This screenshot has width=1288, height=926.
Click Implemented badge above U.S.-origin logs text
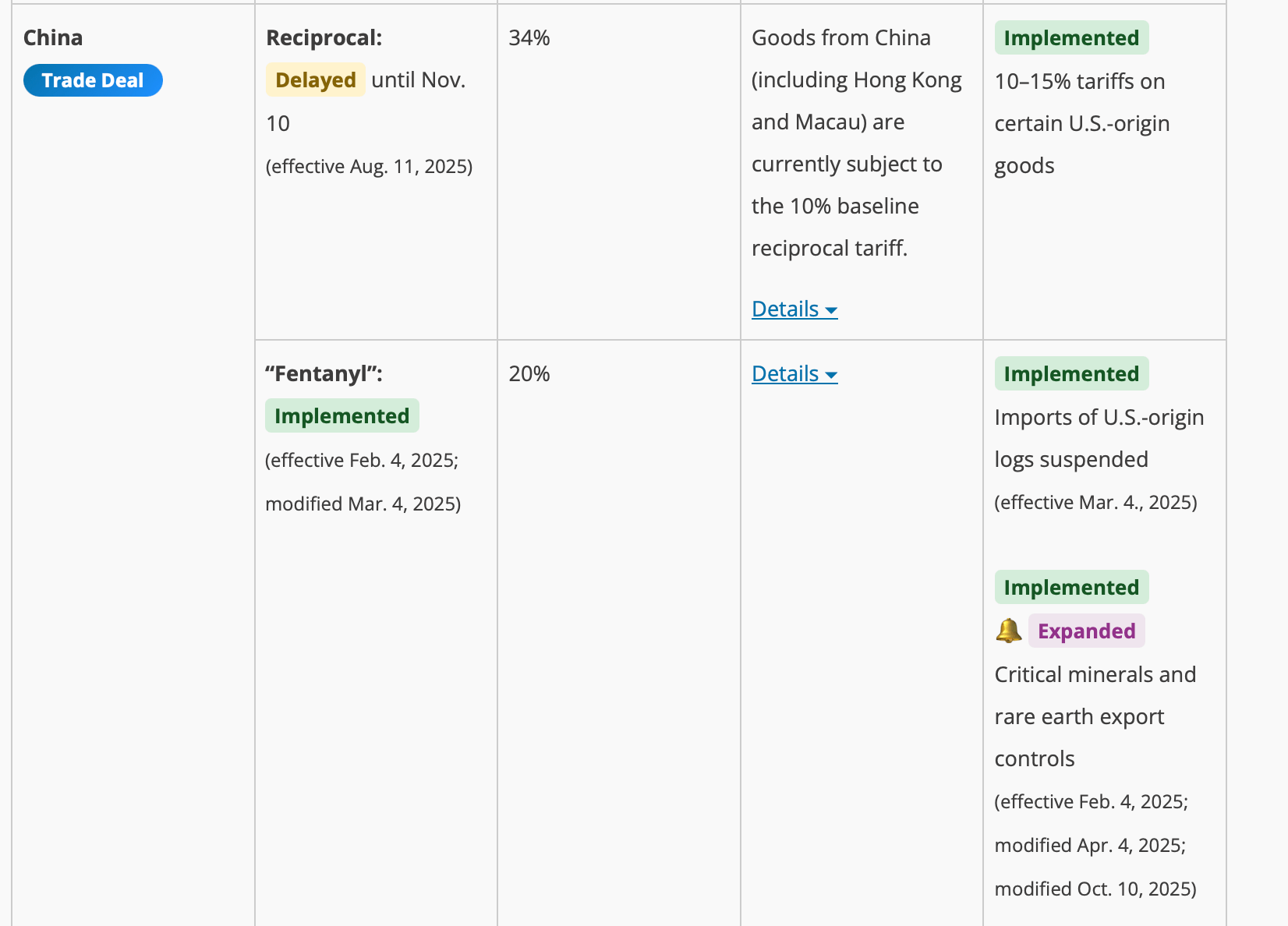tap(1070, 374)
